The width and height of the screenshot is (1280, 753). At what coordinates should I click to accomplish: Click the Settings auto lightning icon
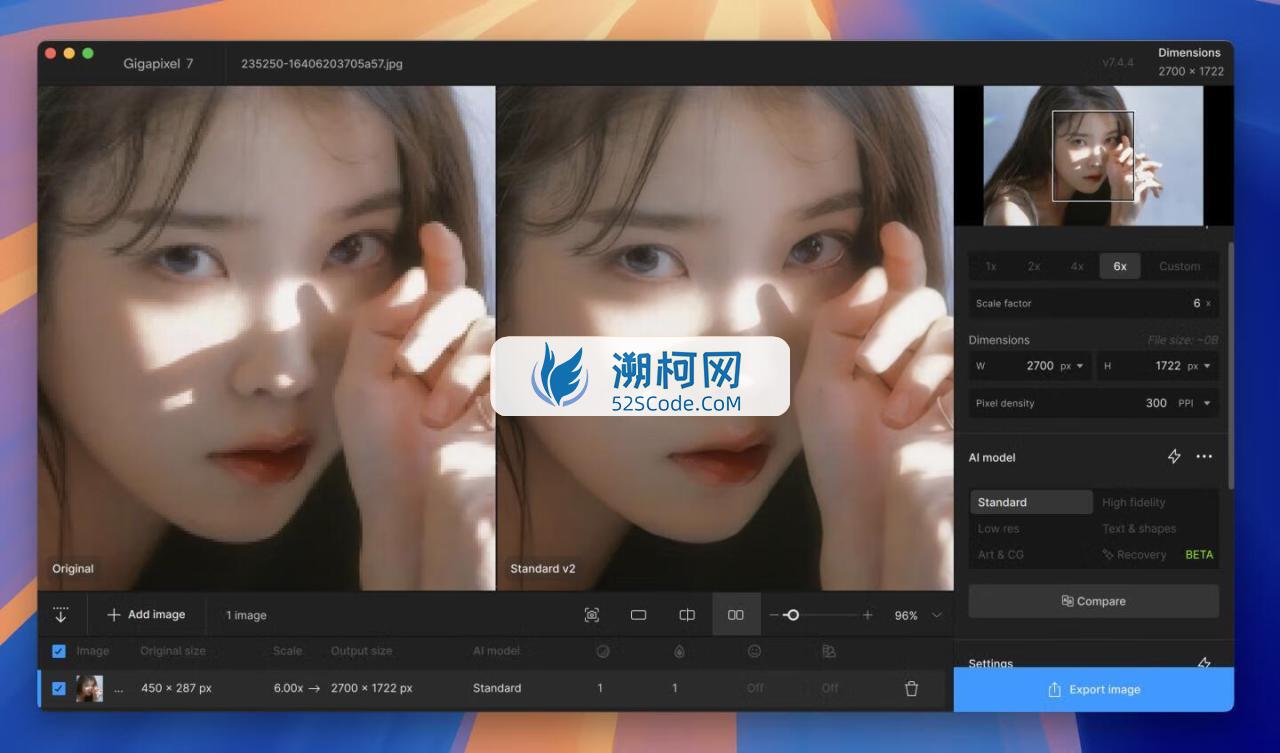(1204, 663)
